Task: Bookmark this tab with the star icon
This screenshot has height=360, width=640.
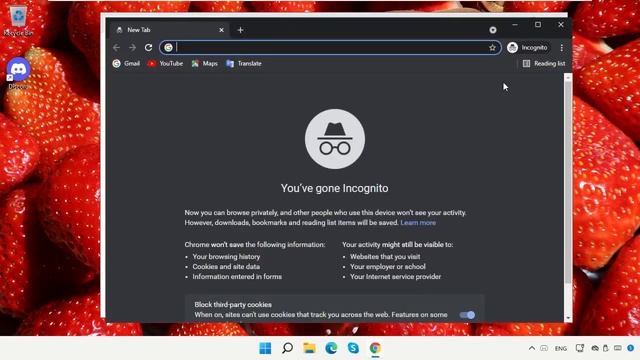Action: coord(492,48)
